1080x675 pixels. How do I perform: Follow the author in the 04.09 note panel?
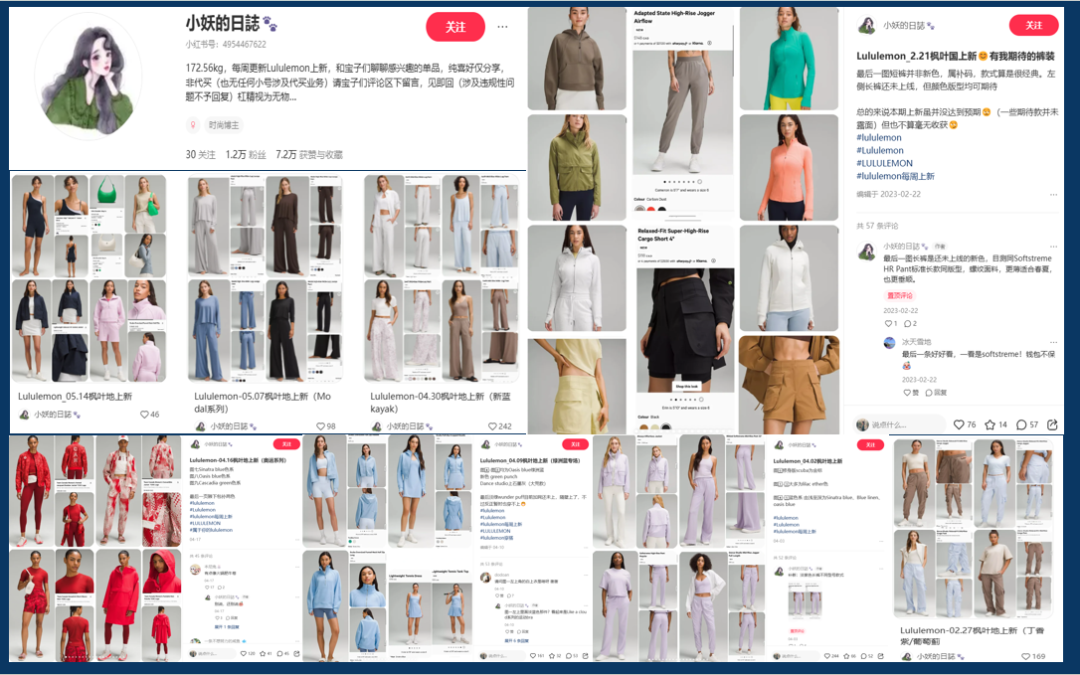(x=575, y=444)
